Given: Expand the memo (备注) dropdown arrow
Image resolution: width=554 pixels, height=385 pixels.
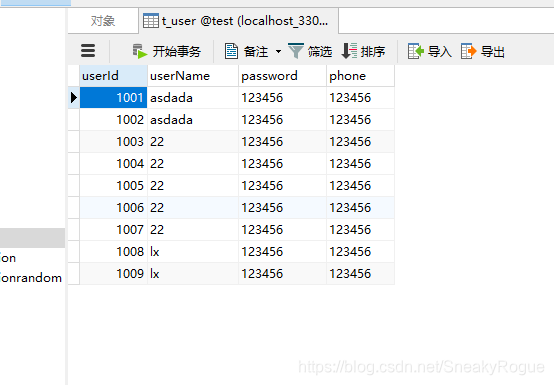Looking at the screenshot, I should pyautogui.click(x=278, y=52).
